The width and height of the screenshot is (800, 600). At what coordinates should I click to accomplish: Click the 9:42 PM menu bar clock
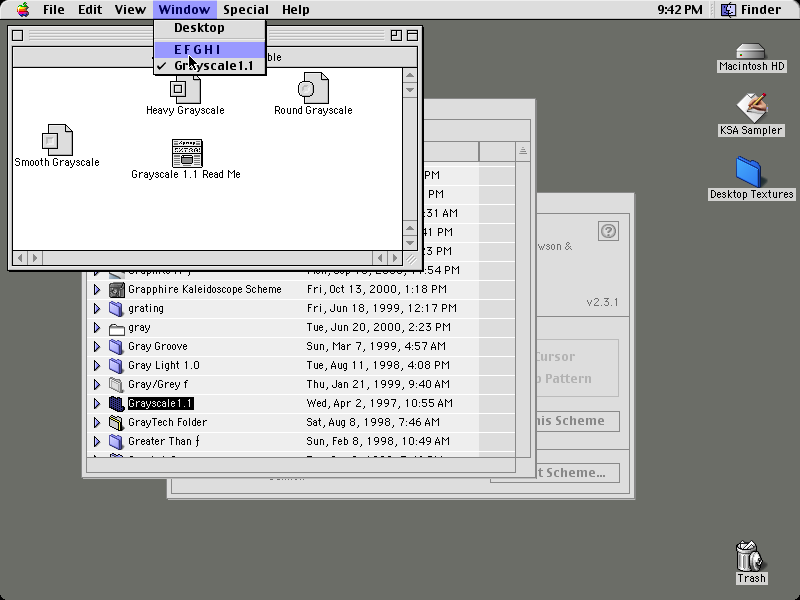[680, 10]
